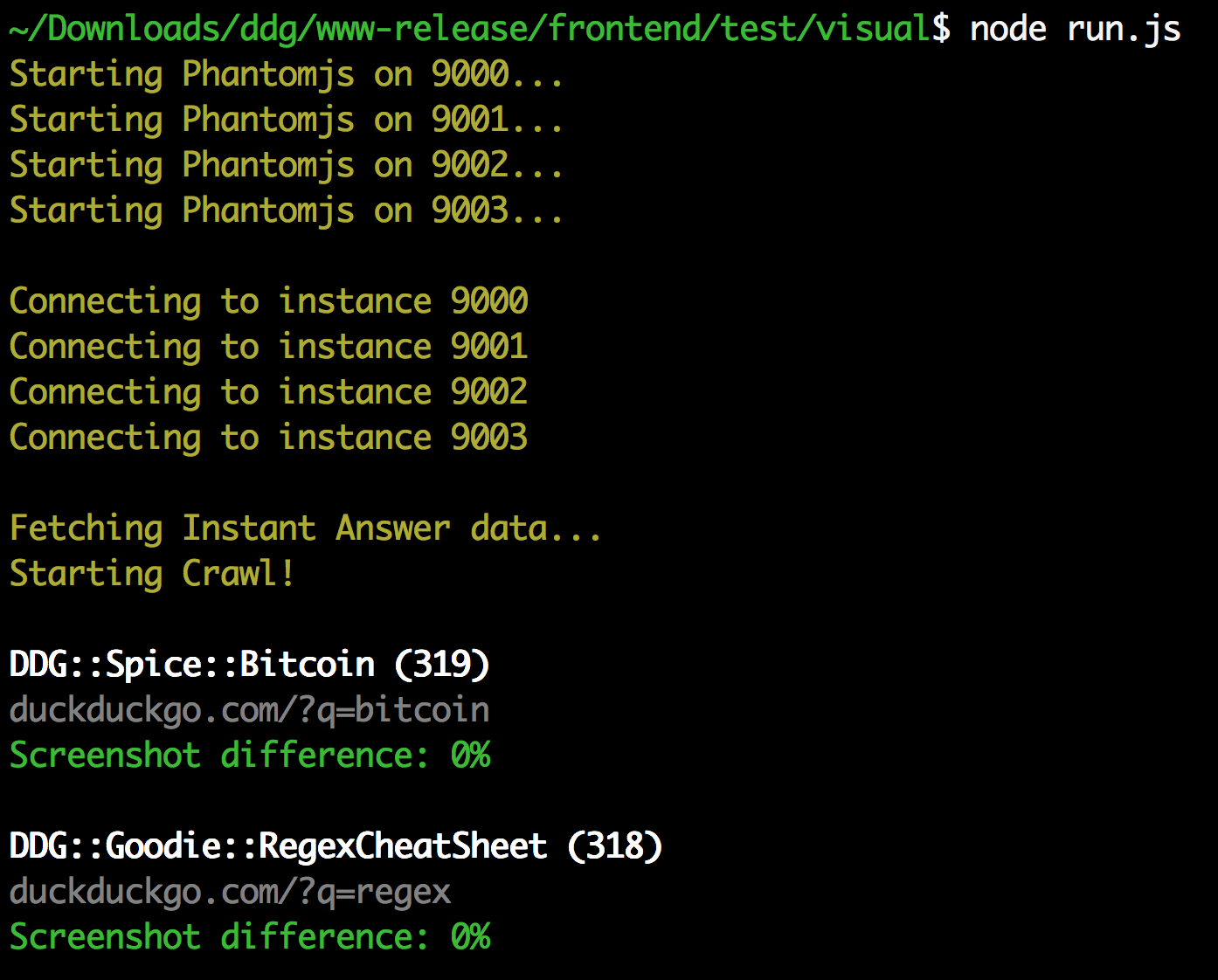Click the "(318)" number after RegexCheatSheet
The width and height of the screenshot is (1218, 980).
615,847
